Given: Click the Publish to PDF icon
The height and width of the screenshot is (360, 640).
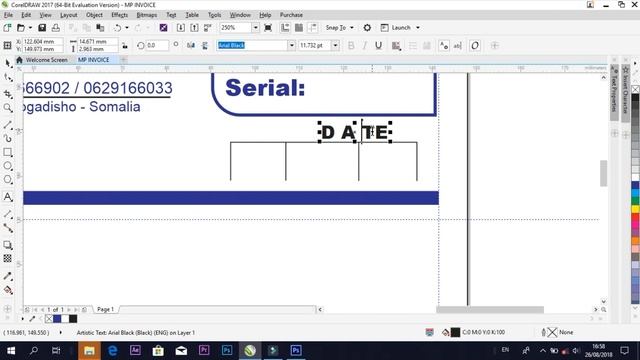Looking at the screenshot, I should click(x=208, y=28).
